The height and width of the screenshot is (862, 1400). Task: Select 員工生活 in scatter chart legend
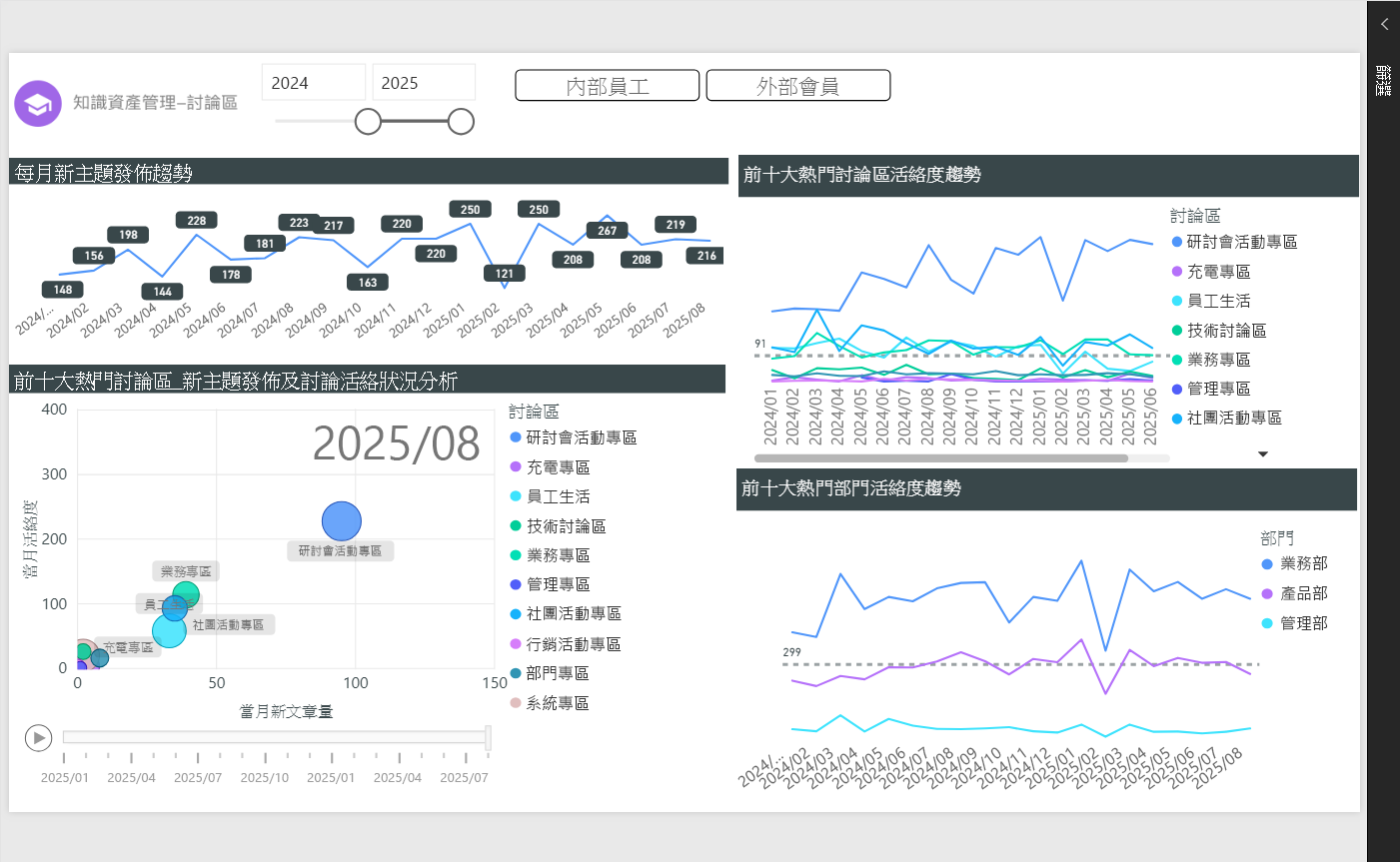(x=551, y=496)
